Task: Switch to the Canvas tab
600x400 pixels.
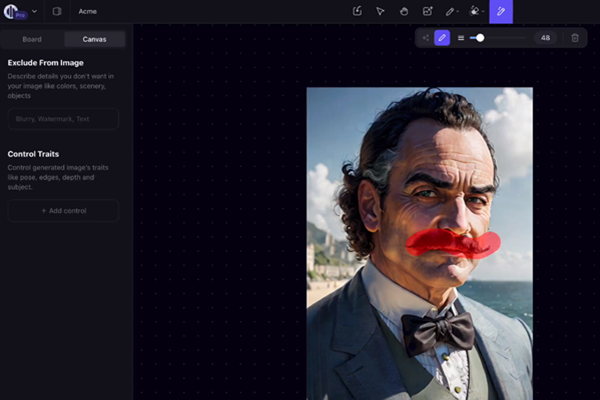Action: point(94,39)
